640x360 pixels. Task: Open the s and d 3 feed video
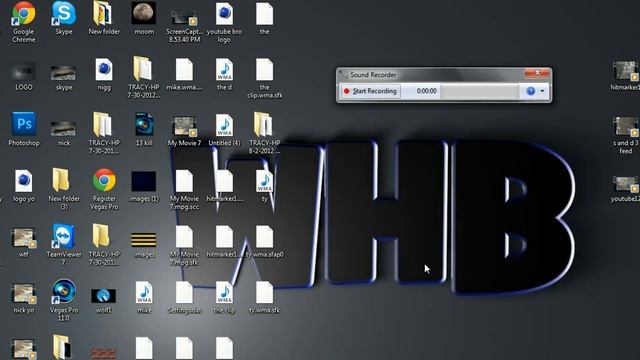click(625, 127)
